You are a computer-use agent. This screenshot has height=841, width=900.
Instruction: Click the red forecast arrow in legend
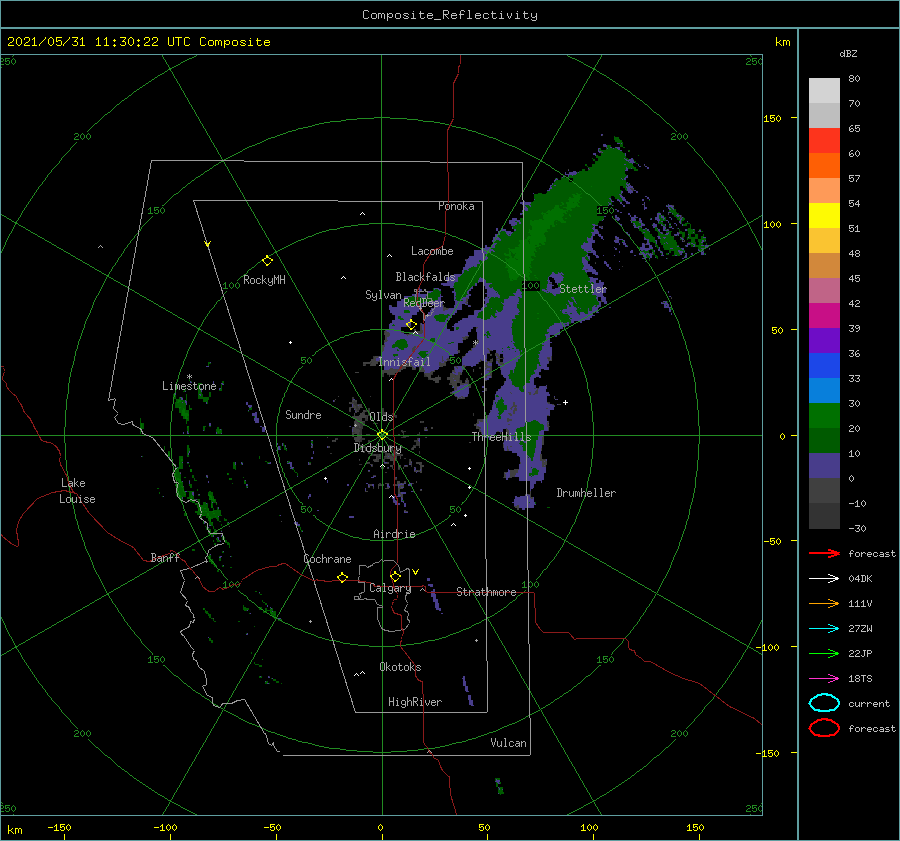pos(824,553)
